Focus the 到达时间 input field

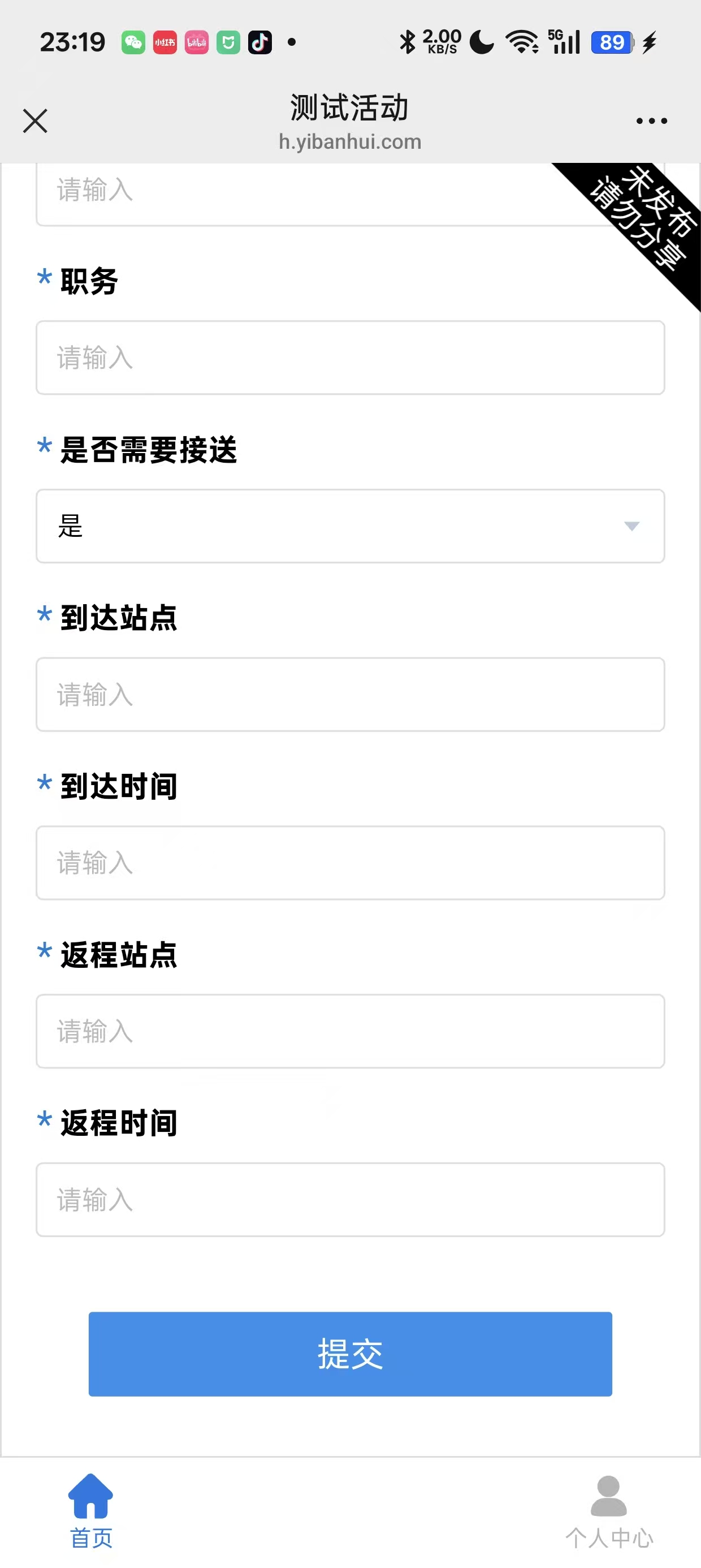350,863
